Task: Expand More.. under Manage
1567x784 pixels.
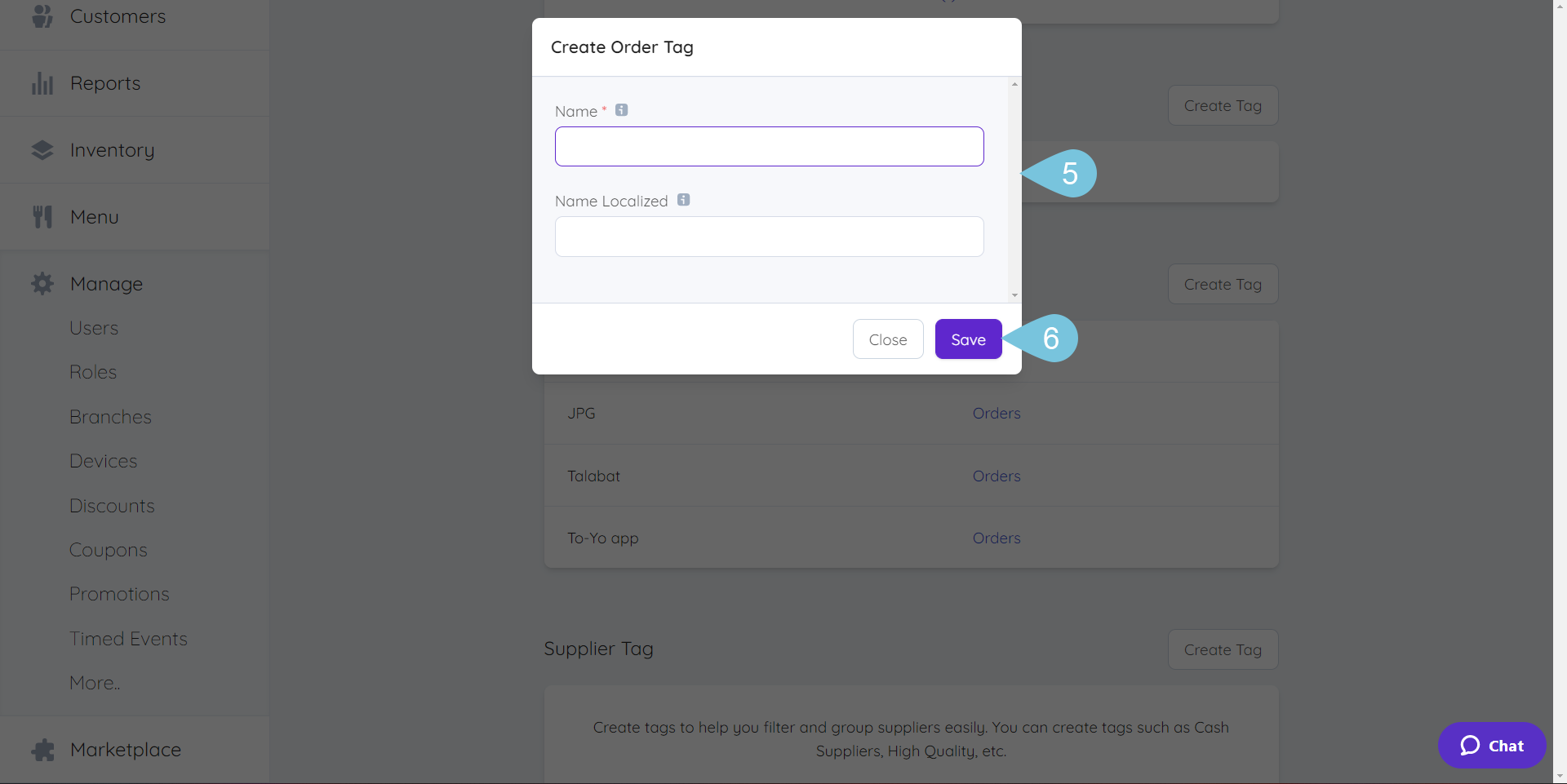Action: [94, 682]
